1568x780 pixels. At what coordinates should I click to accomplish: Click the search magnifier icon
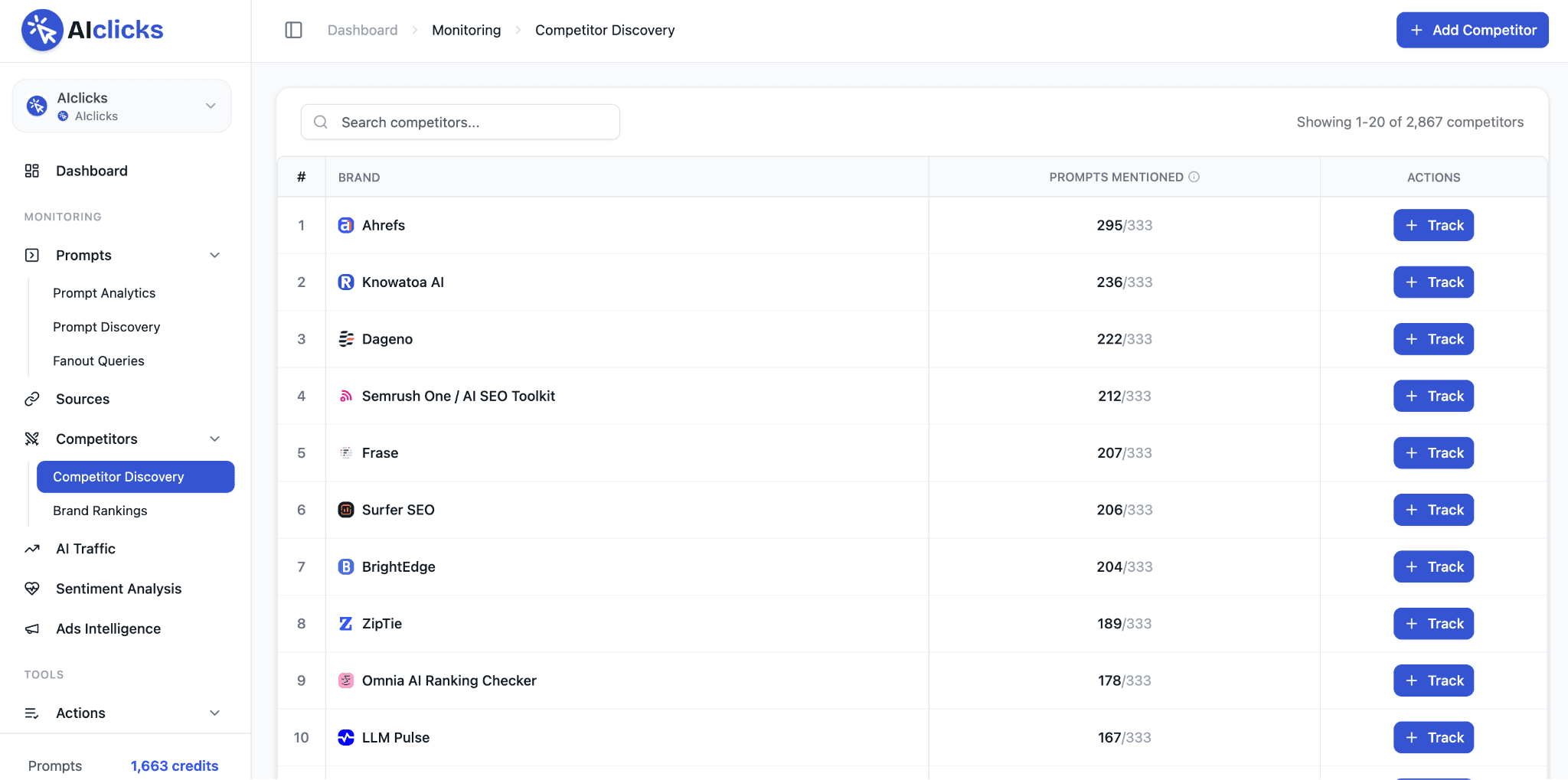[x=321, y=122]
